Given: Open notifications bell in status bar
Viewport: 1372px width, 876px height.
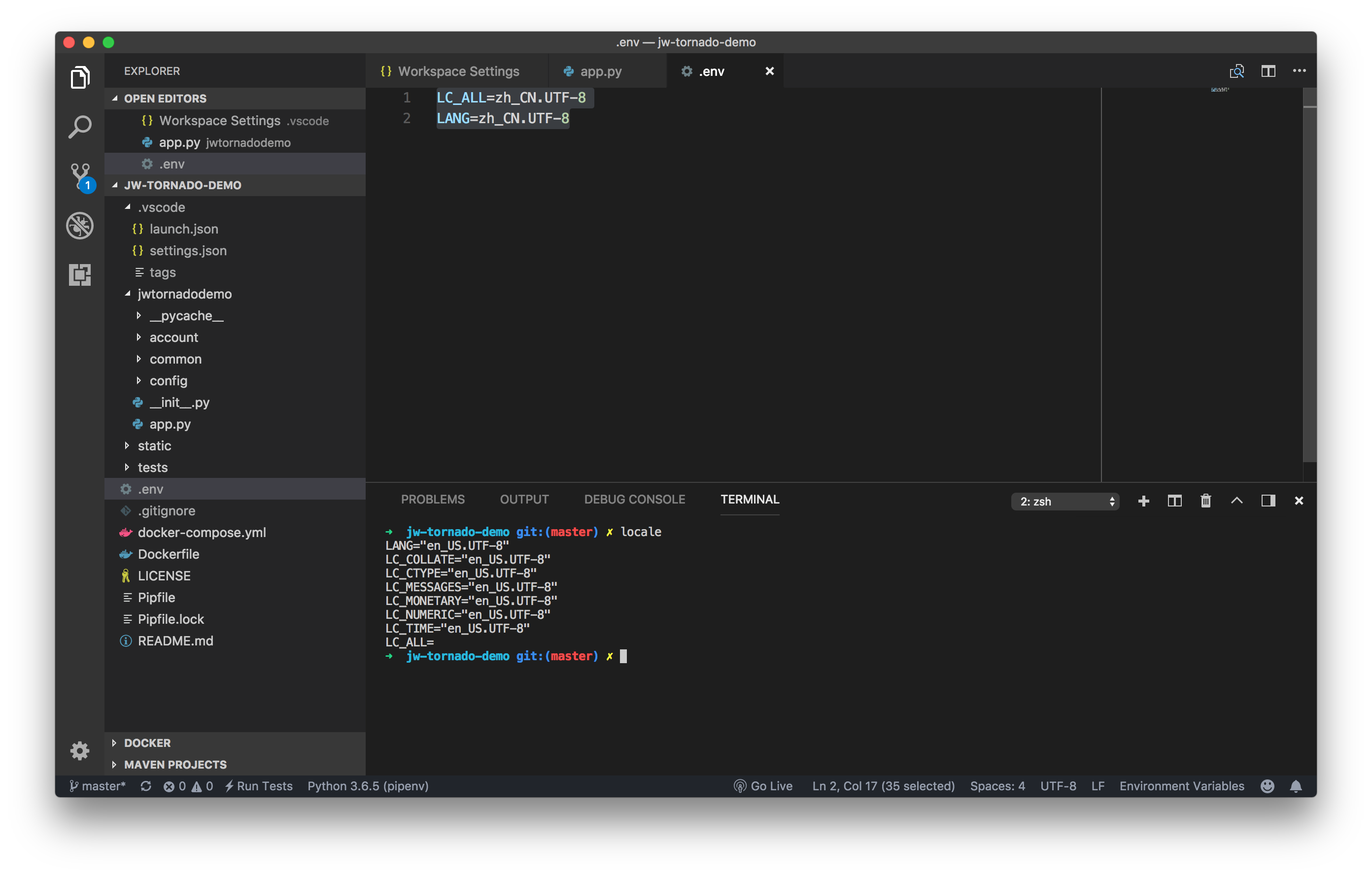Looking at the screenshot, I should click(x=1296, y=786).
